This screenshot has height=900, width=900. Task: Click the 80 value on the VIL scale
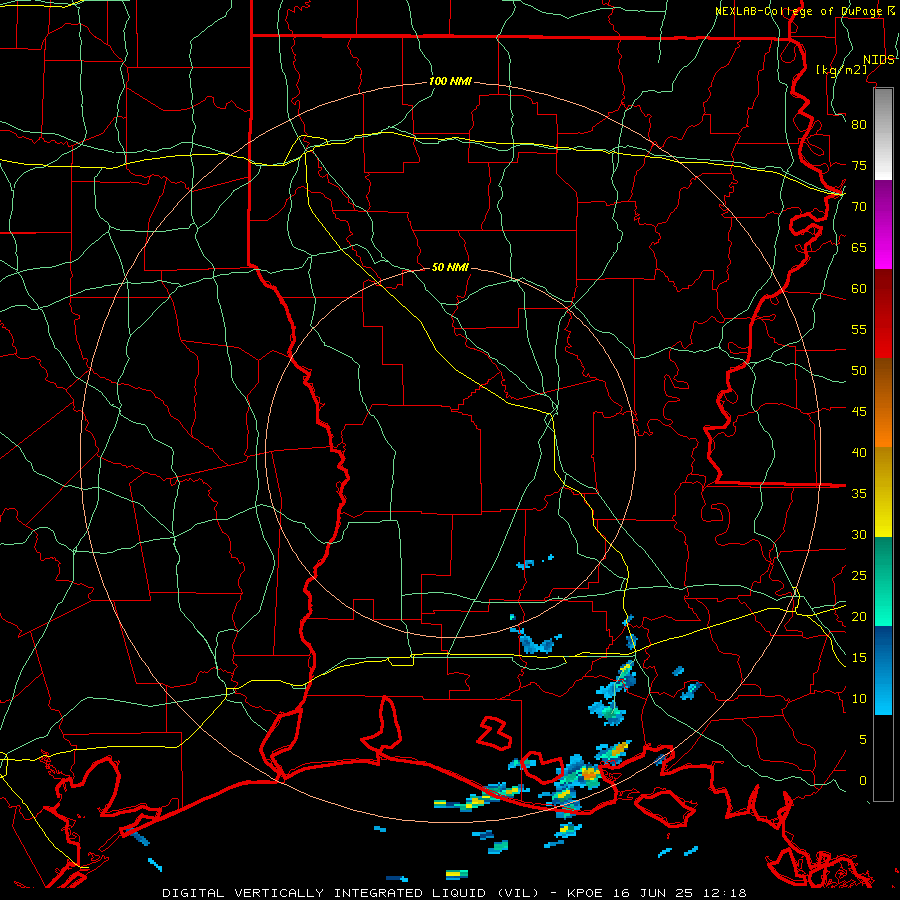pyautogui.click(x=859, y=125)
